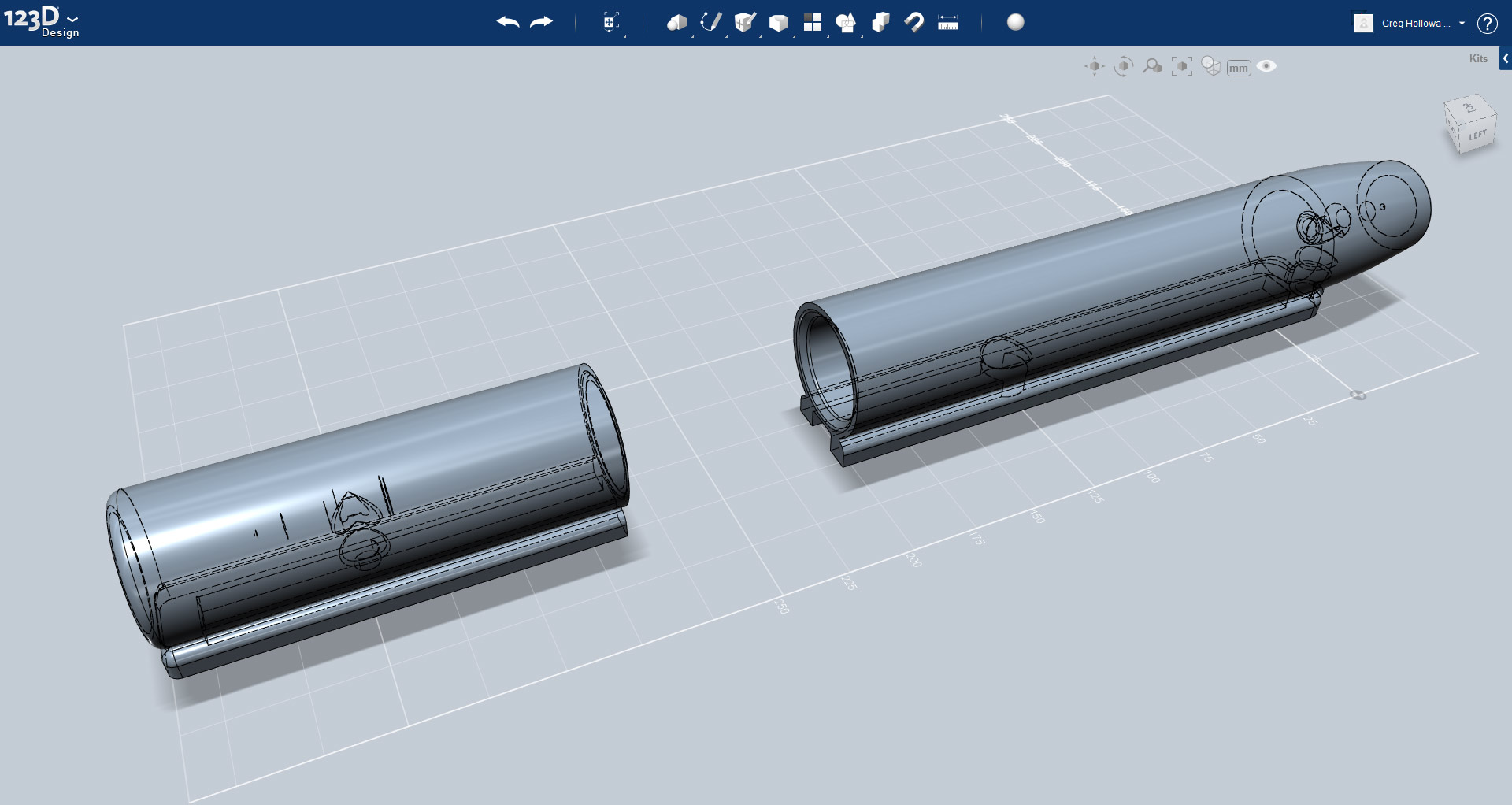Select the Measure ruler tool
The image size is (1512, 805).
(x=948, y=22)
